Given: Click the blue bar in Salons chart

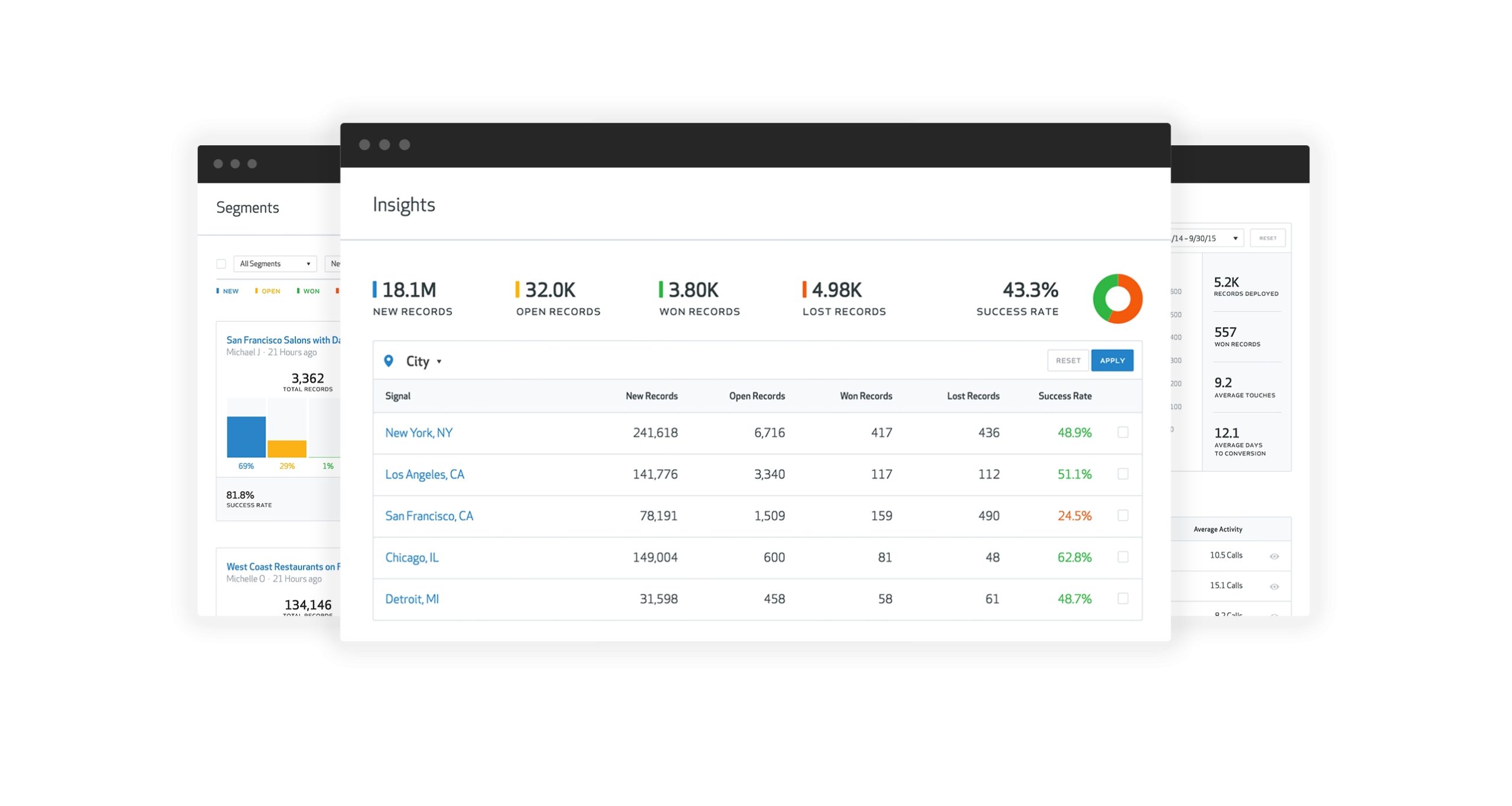Looking at the screenshot, I should [x=246, y=436].
